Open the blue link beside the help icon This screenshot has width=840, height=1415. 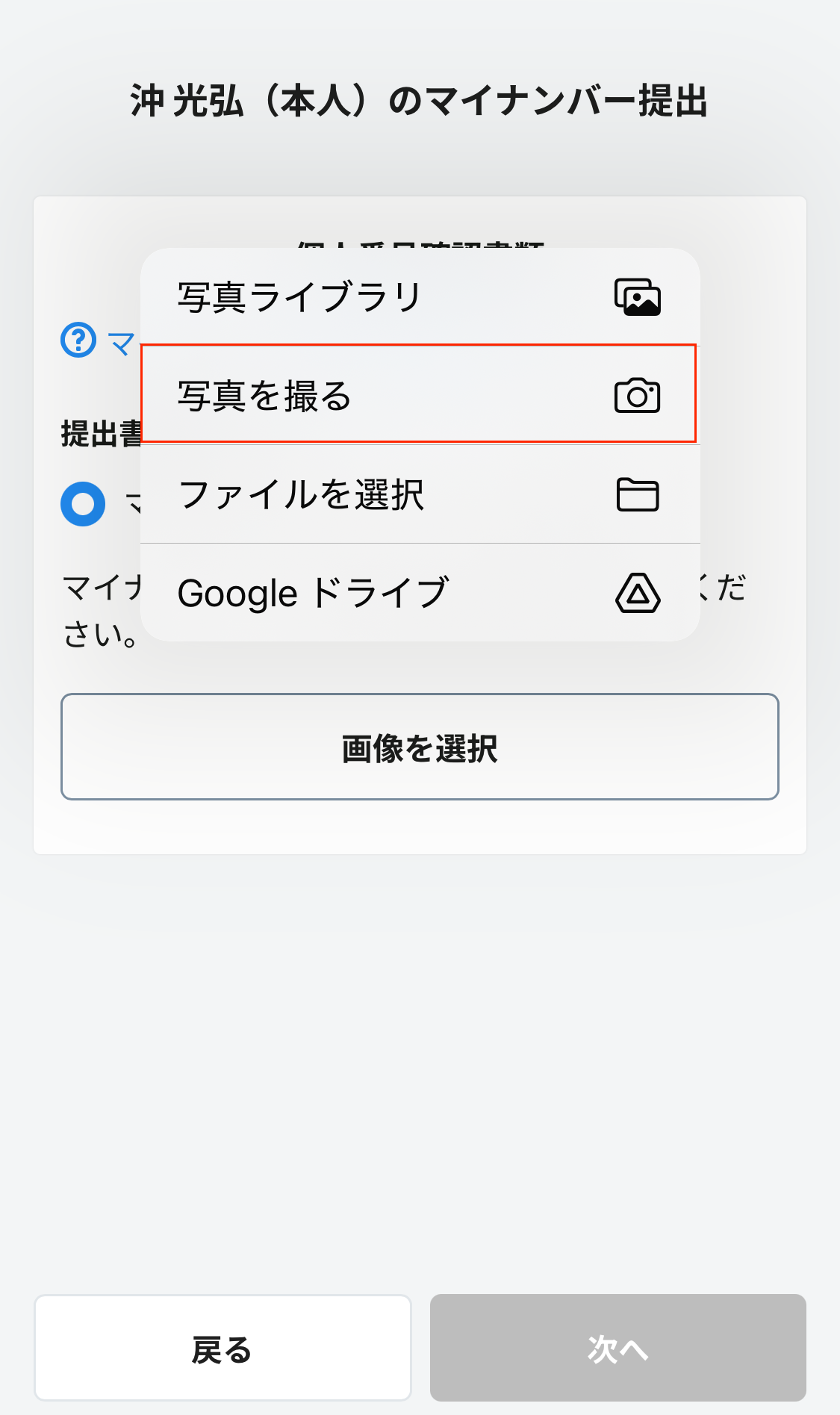(x=122, y=344)
